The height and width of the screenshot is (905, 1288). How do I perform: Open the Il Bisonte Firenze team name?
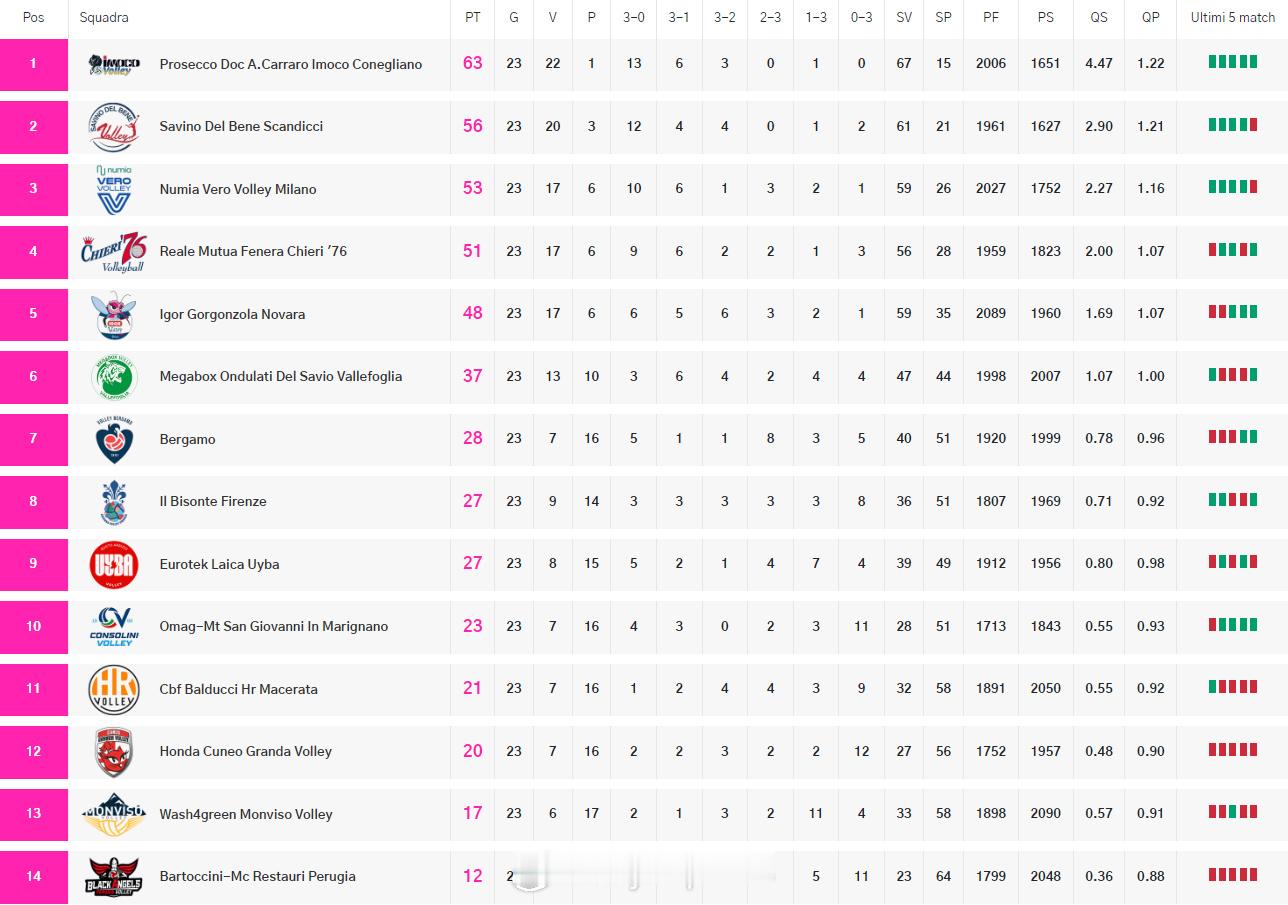[213, 501]
